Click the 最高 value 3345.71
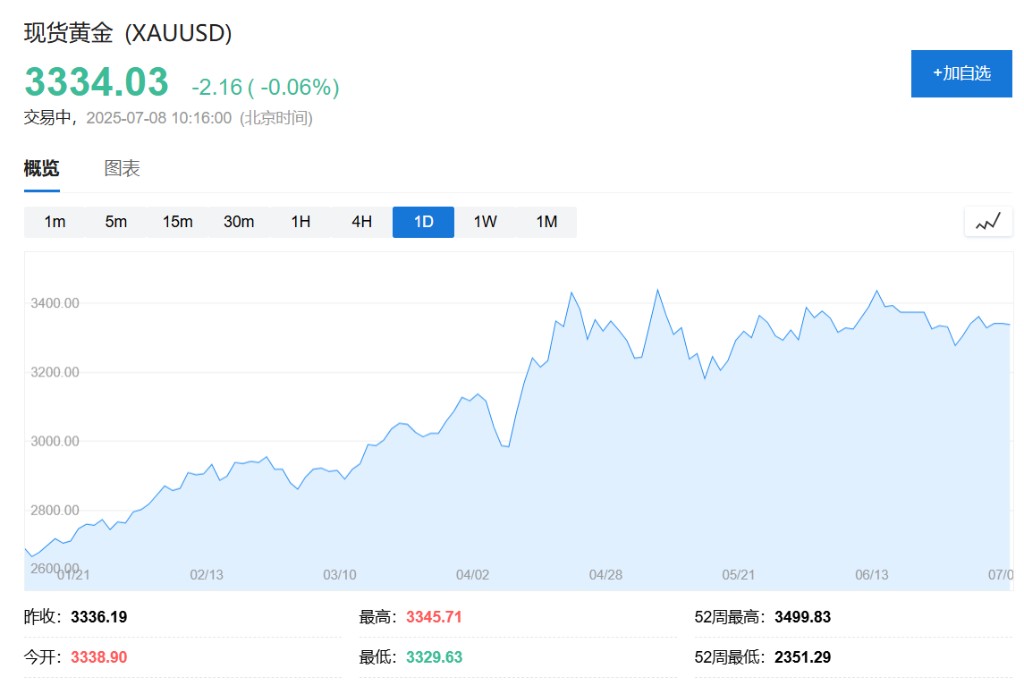The width and height of the screenshot is (1024, 696). click(x=434, y=617)
